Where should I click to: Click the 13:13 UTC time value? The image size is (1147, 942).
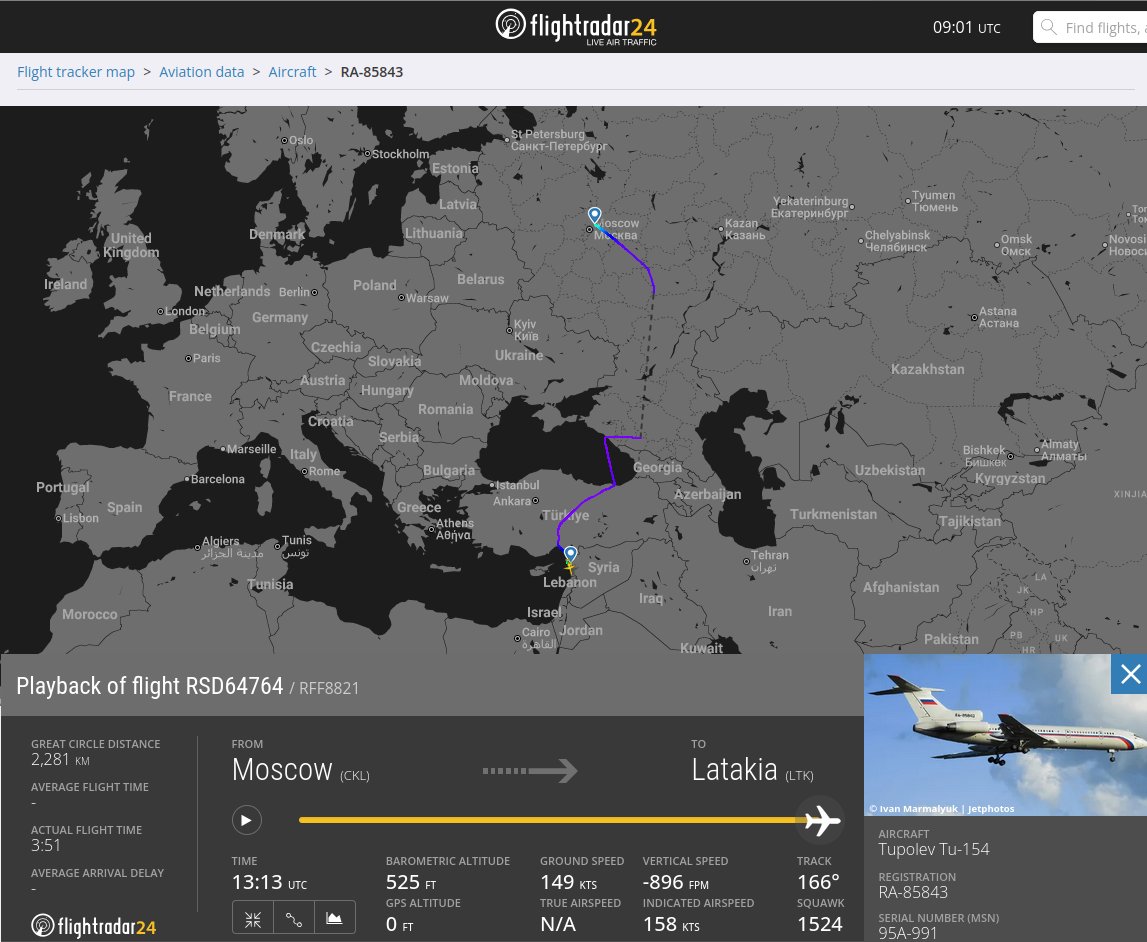click(x=269, y=883)
